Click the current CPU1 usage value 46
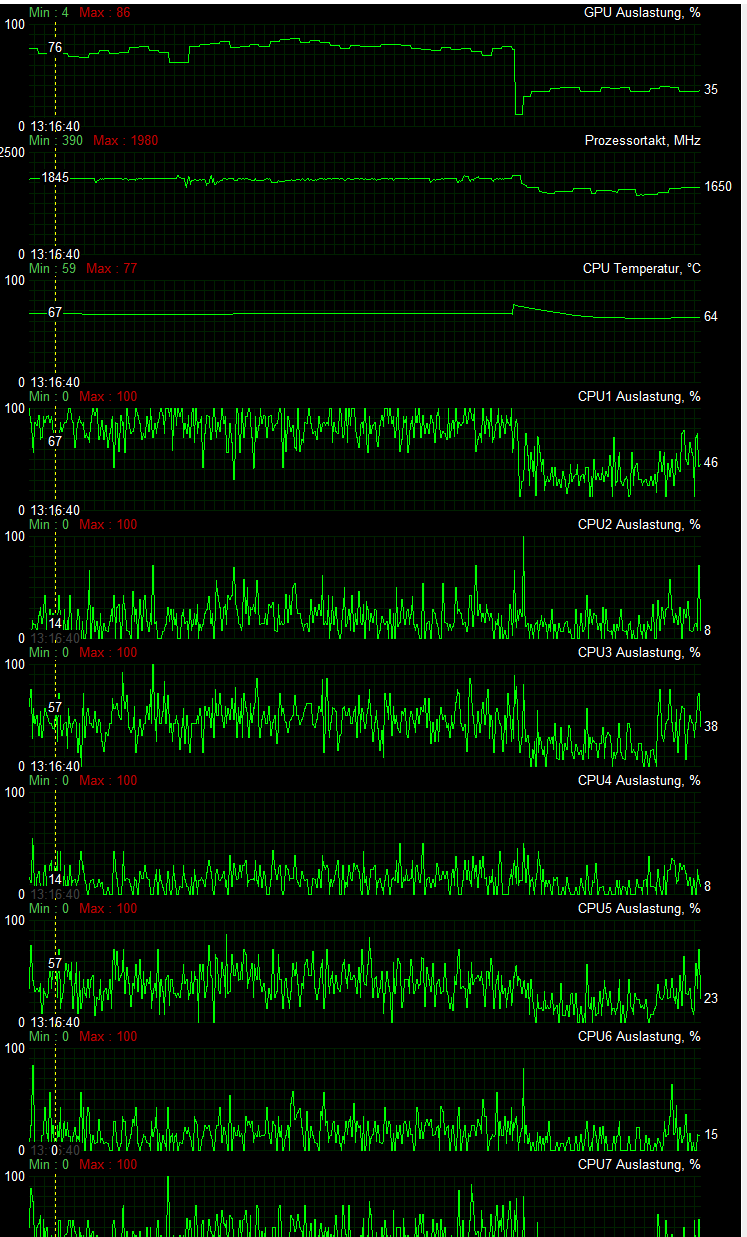 (710, 463)
